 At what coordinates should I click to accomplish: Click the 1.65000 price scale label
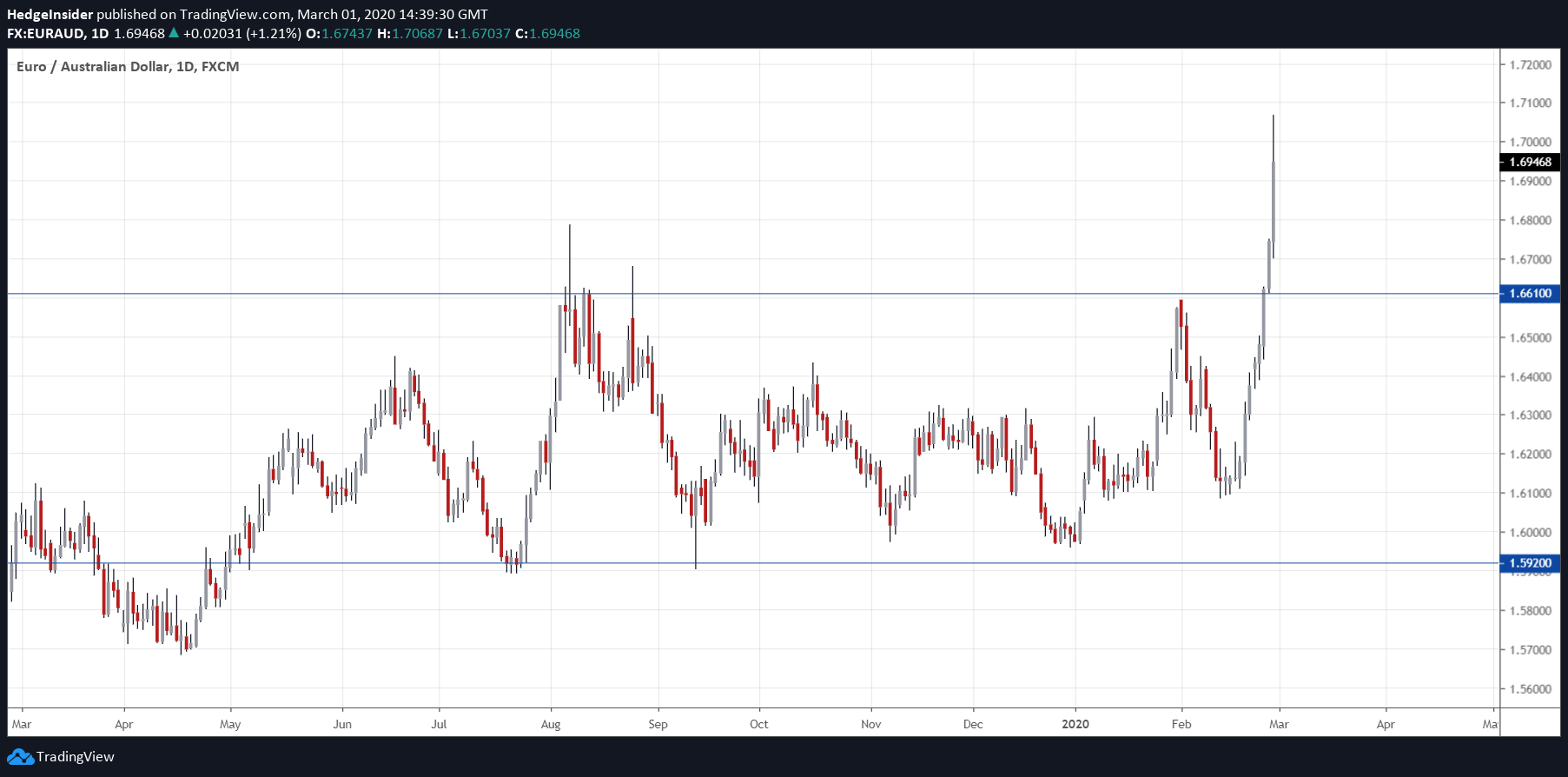pos(1530,337)
